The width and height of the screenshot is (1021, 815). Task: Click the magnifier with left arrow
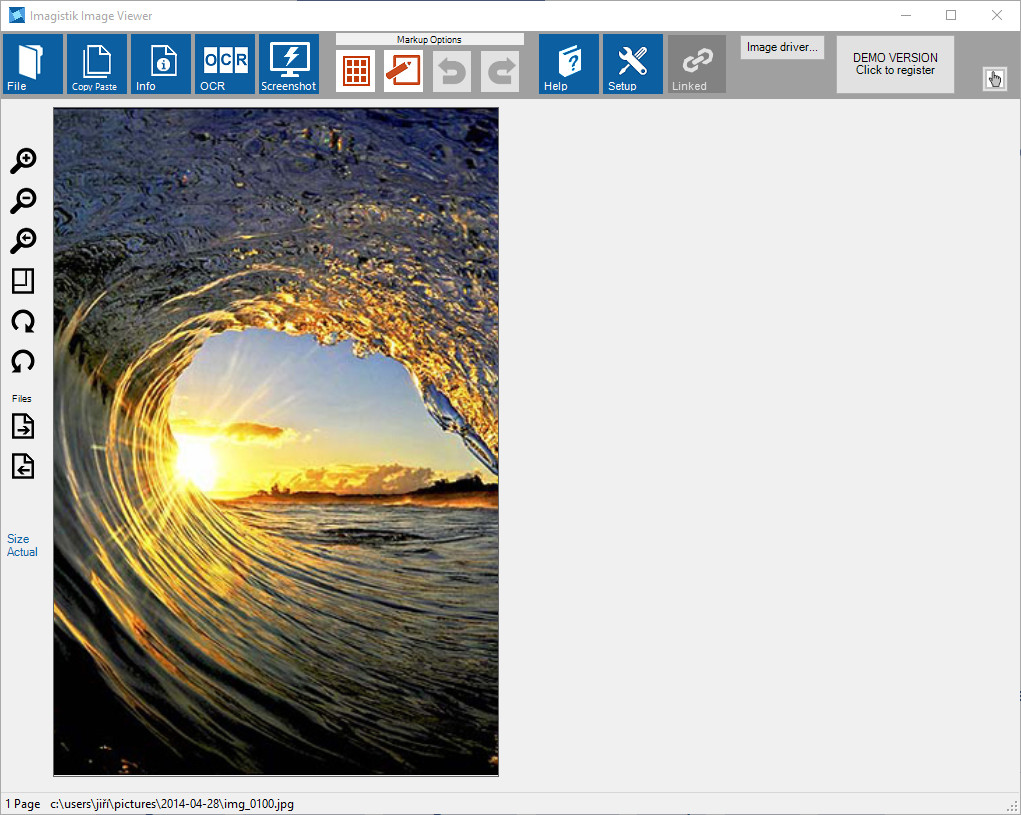click(23, 240)
